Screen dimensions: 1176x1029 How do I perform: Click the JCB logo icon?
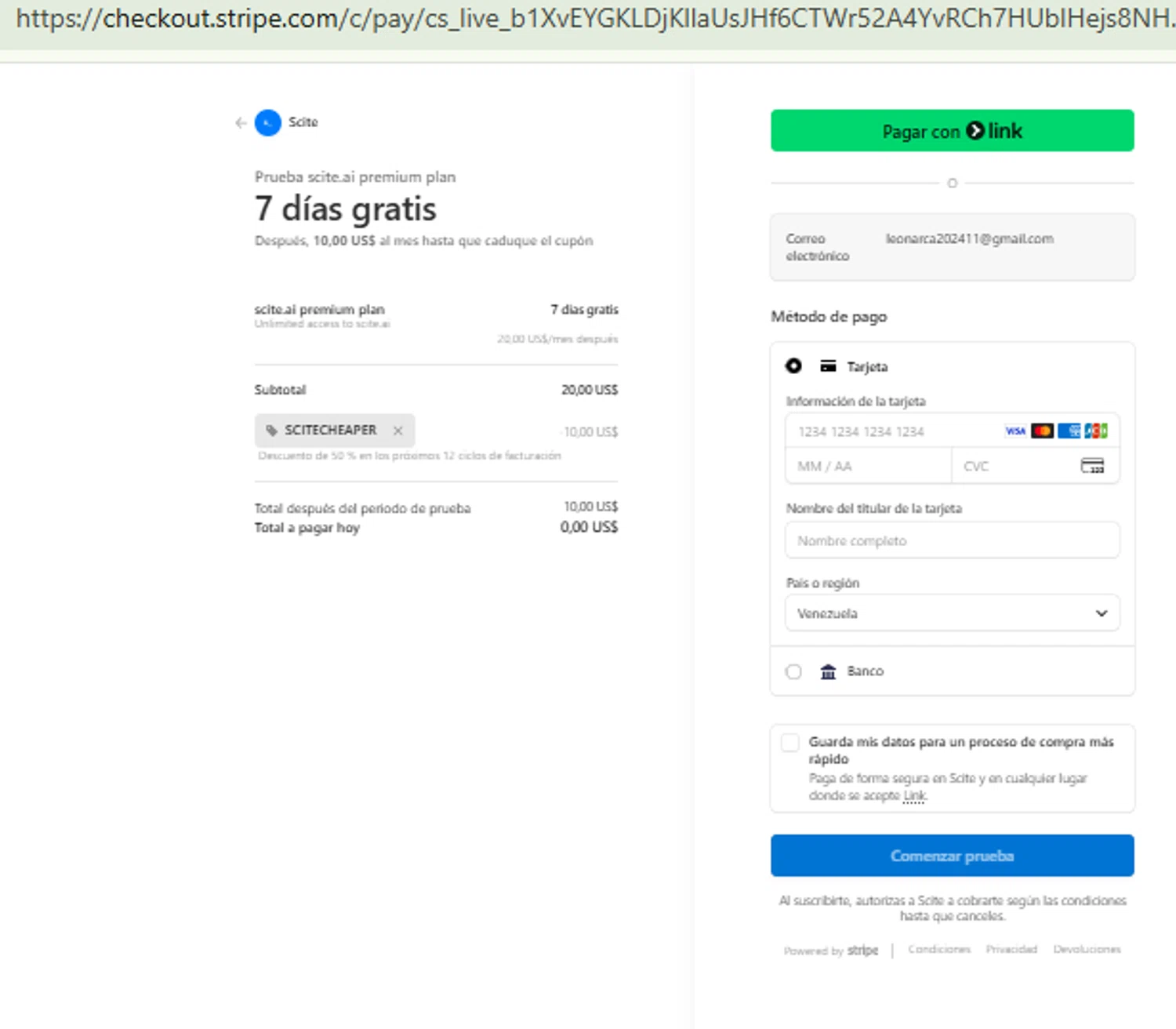tap(1095, 431)
